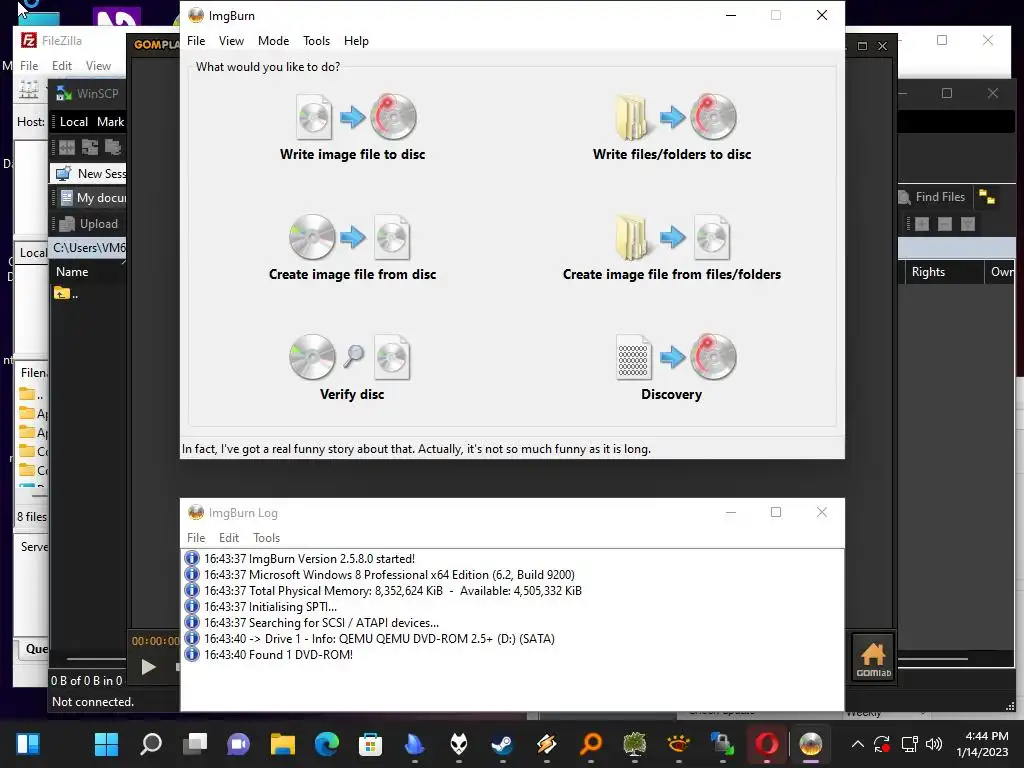Minimize the ImgBurn main window

(x=731, y=15)
